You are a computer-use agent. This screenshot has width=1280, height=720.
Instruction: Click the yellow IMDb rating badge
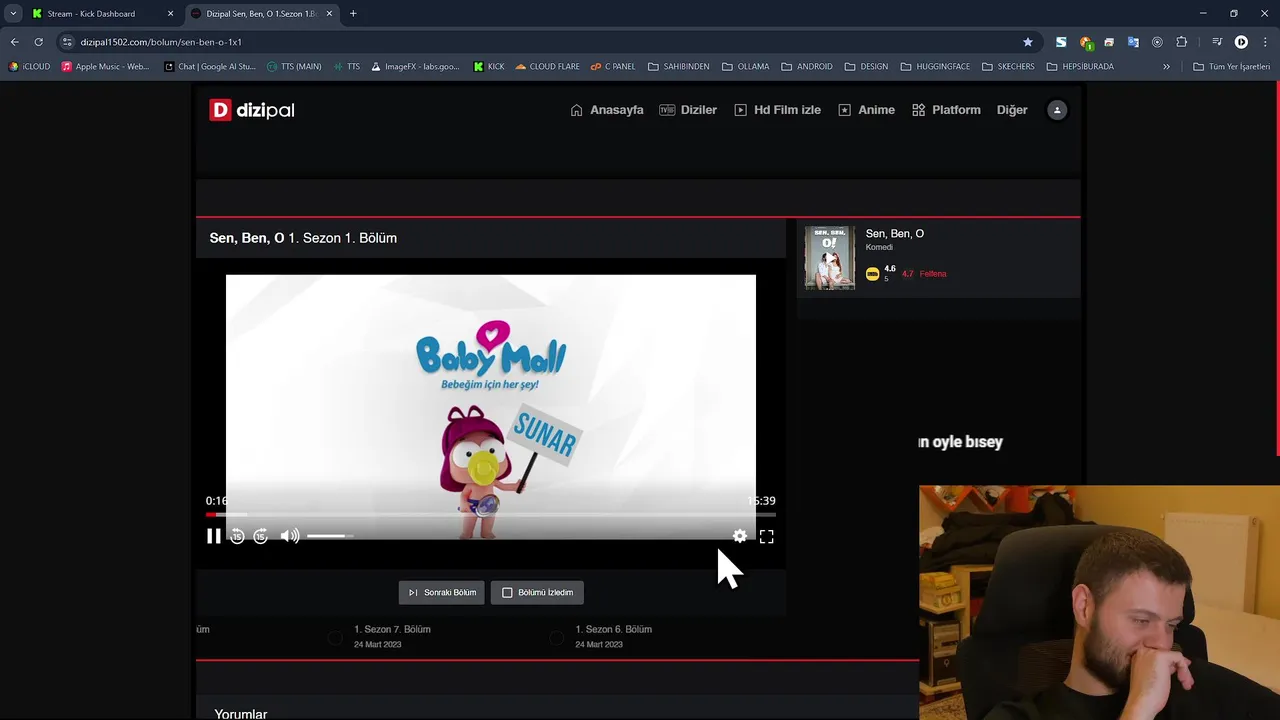(872, 274)
